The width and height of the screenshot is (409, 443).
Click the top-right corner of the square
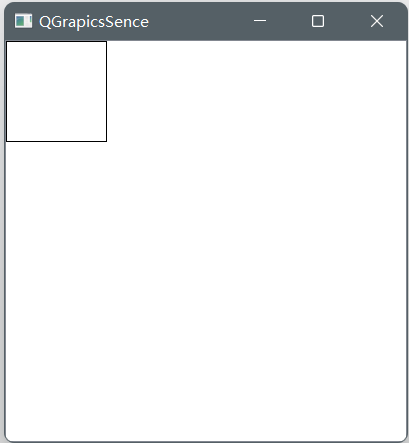(x=106, y=42)
